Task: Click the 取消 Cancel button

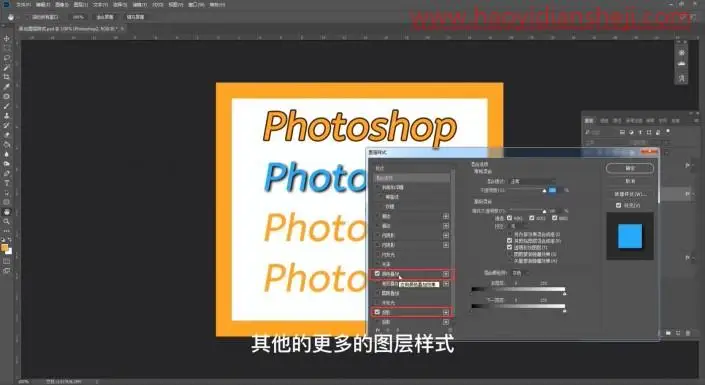Action: [x=630, y=181]
